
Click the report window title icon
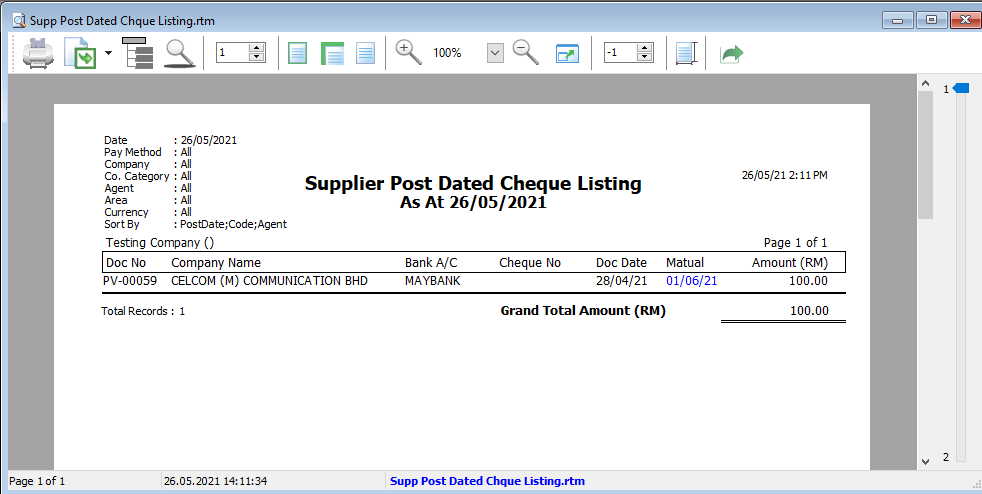coord(19,20)
